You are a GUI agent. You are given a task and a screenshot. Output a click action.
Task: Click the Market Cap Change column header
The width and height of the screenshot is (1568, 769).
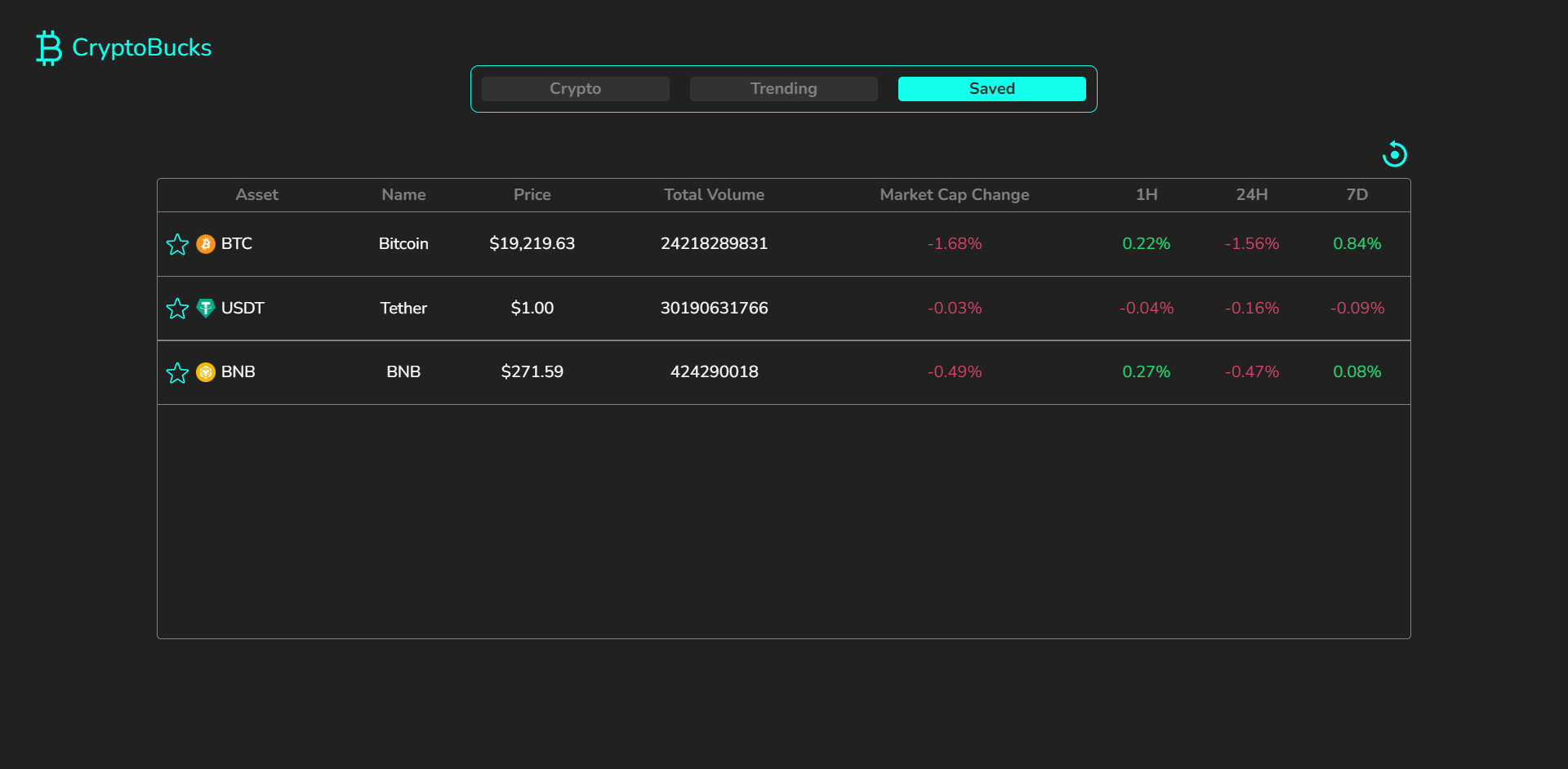[x=954, y=194]
